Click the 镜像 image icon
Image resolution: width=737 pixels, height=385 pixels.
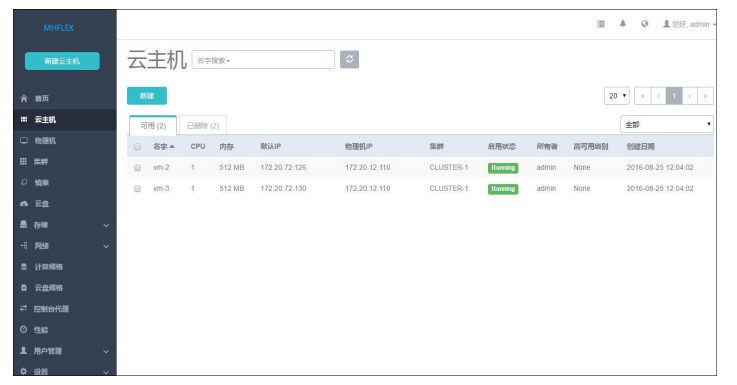[24, 182]
